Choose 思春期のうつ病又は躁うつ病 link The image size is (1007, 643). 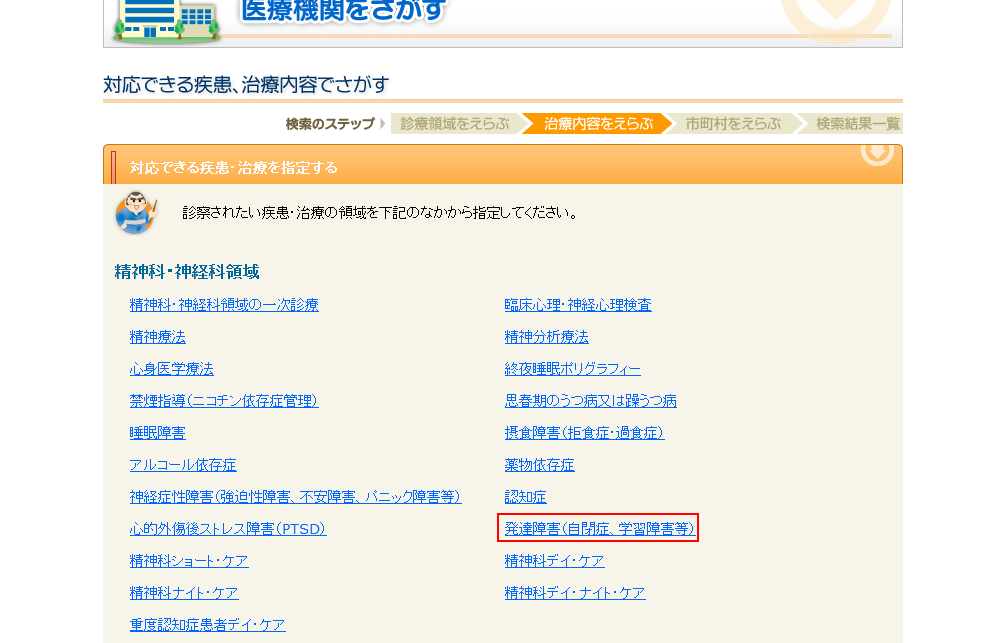[x=591, y=401]
